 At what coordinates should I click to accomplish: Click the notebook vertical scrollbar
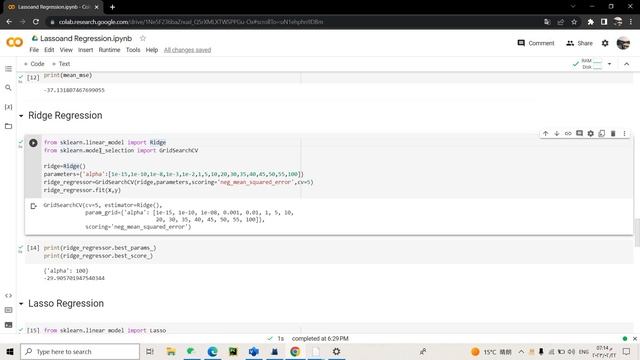click(x=636, y=233)
